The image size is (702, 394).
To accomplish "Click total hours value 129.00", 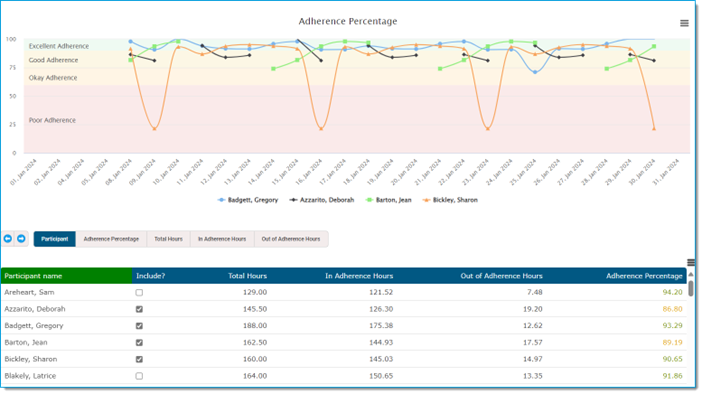I will click(255, 292).
